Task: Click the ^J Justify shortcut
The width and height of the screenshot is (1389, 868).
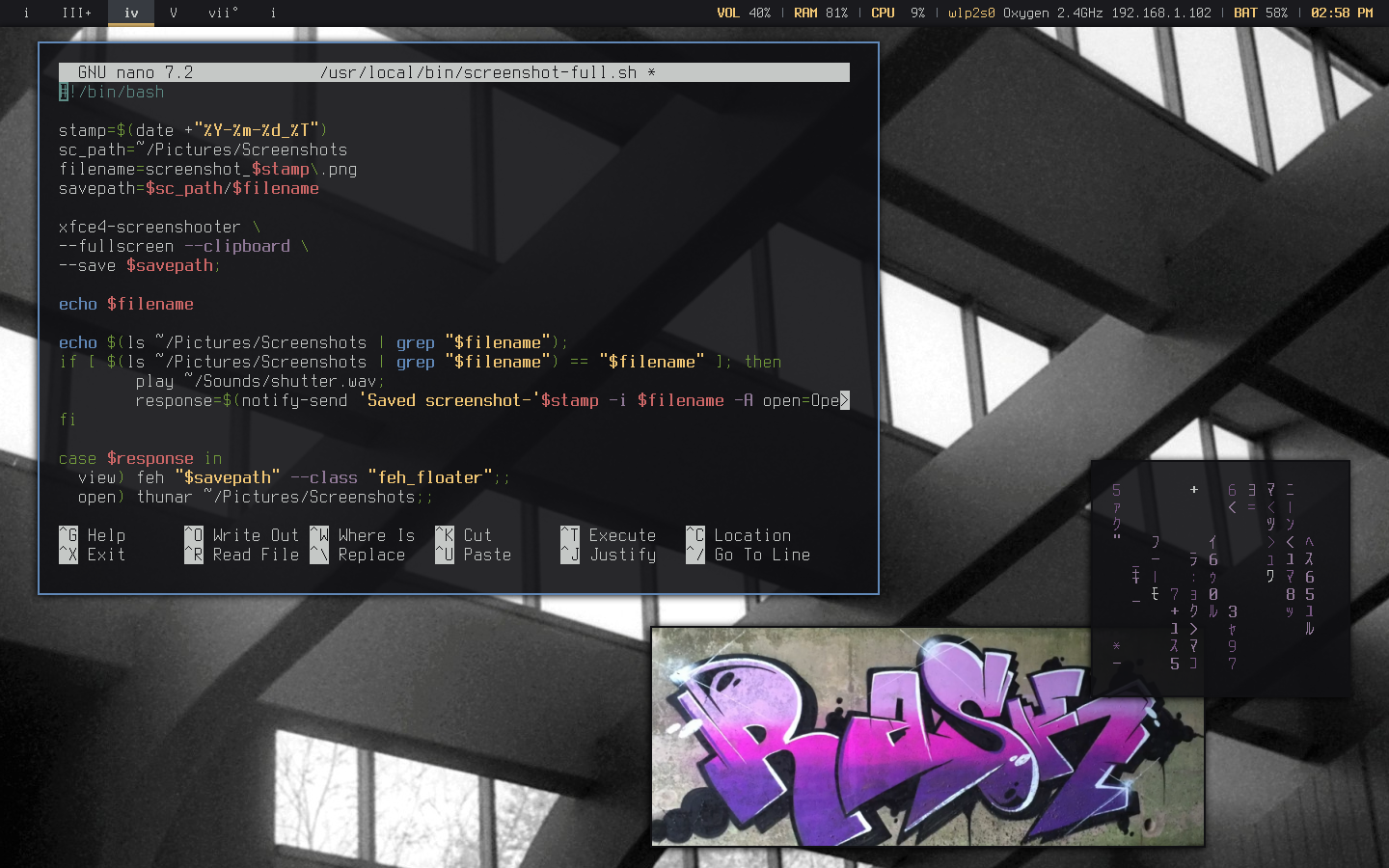Action: point(609,555)
